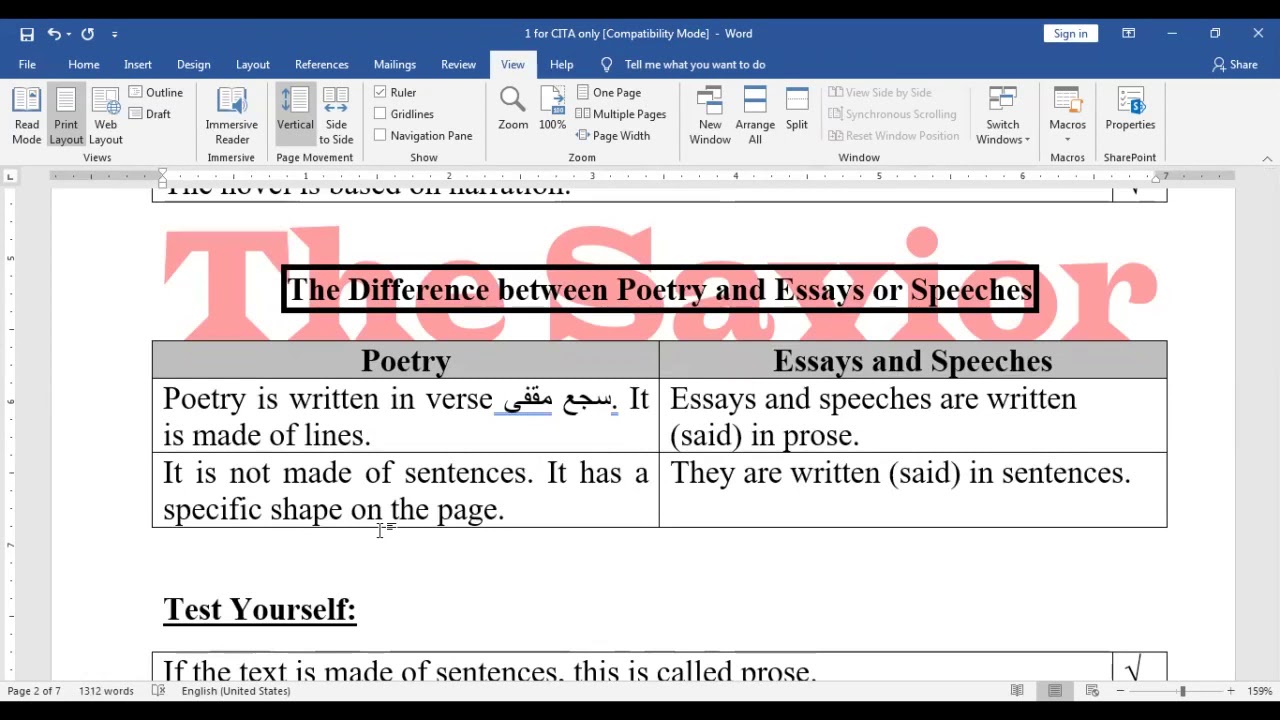Open the Review tab
Screen dimensions: 1280x720
pyautogui.click(x=459, y=64)
